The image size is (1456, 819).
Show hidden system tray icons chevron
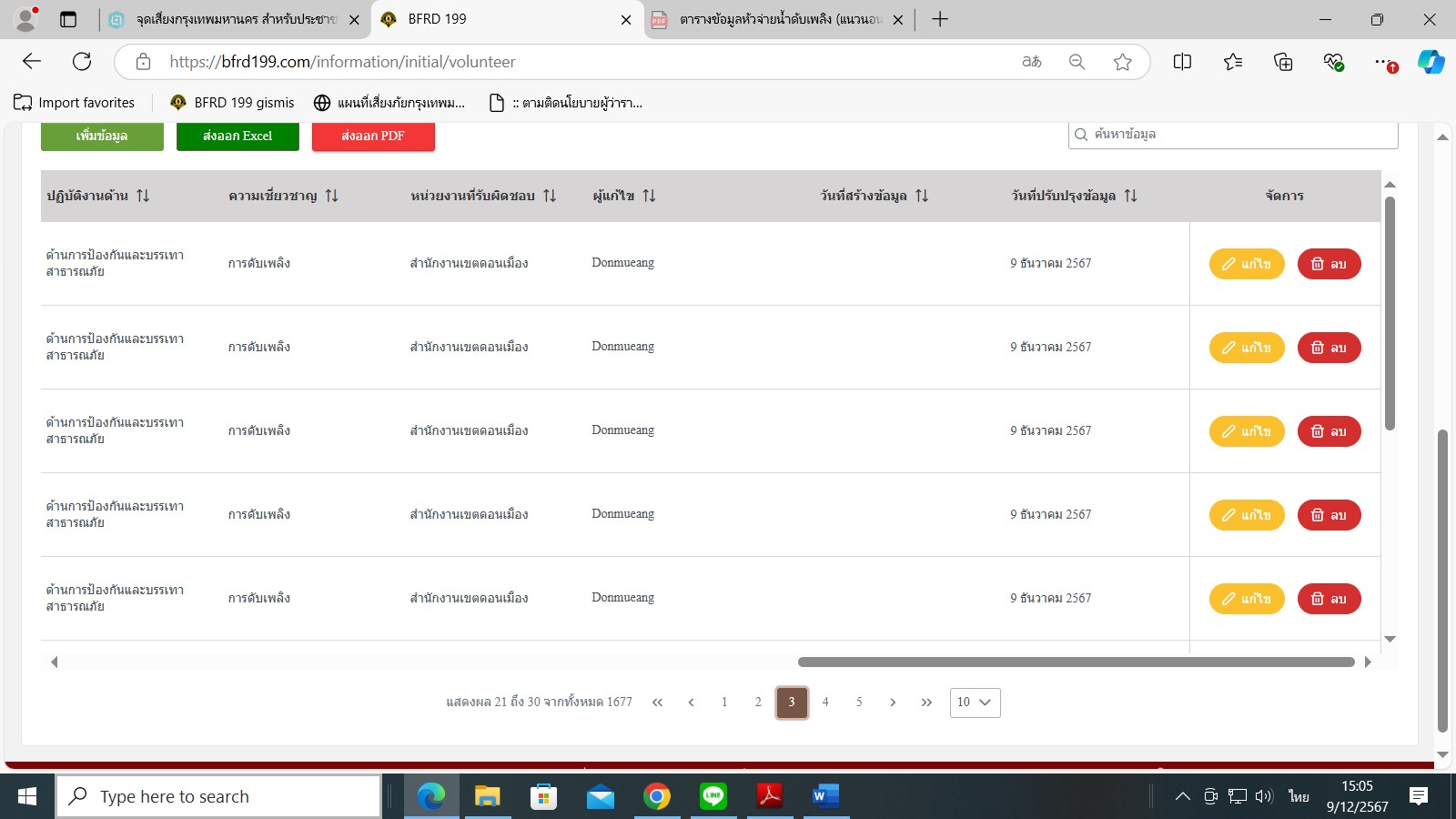click(1182, 796)
